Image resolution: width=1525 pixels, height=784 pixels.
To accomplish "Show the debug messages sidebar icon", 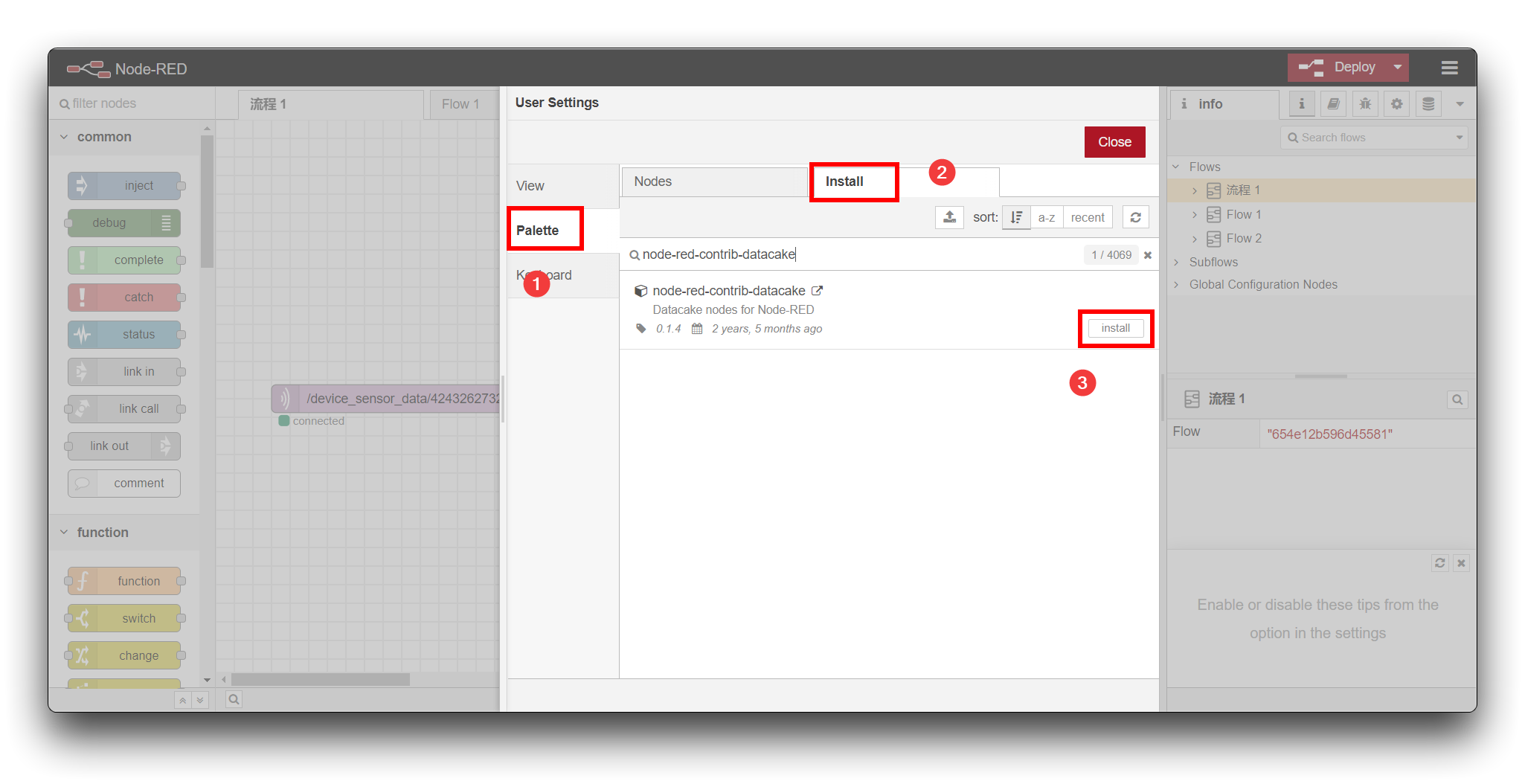I will tap(1365, 104).
